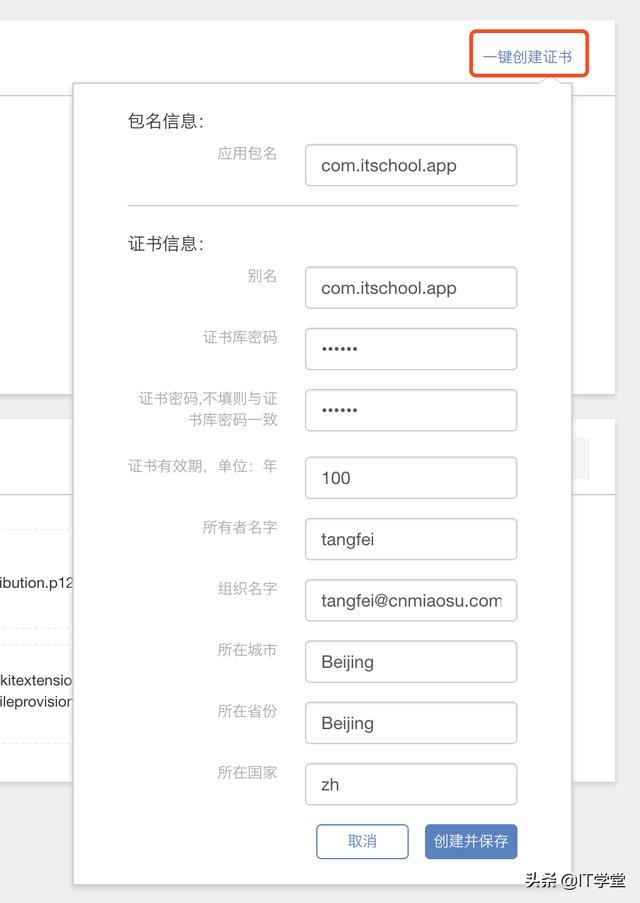Select the 所在城市 input field
Screen dimensions: 640x903
click(411, 662)
